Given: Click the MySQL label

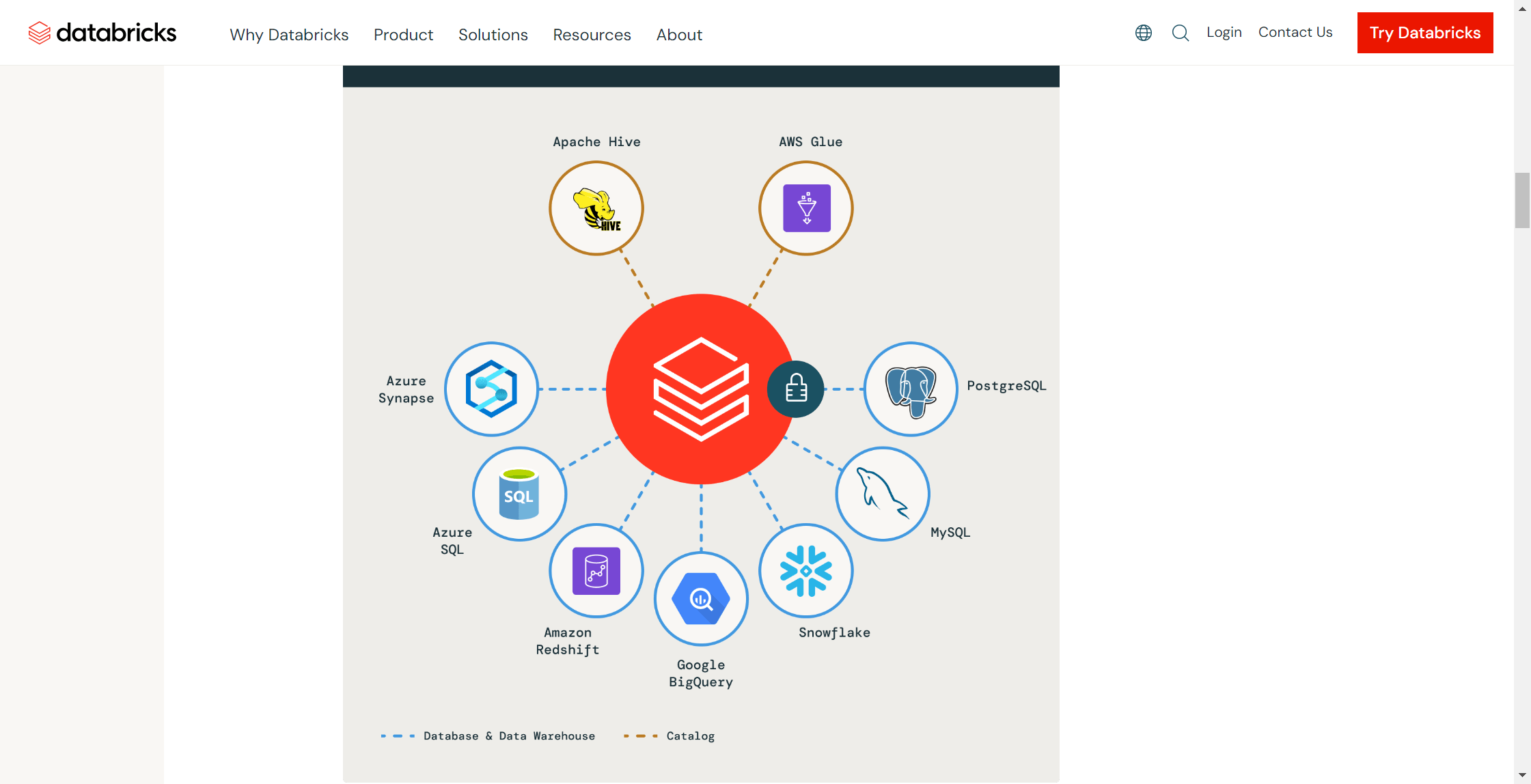Looking at the screenshot, I should point(950,533).
